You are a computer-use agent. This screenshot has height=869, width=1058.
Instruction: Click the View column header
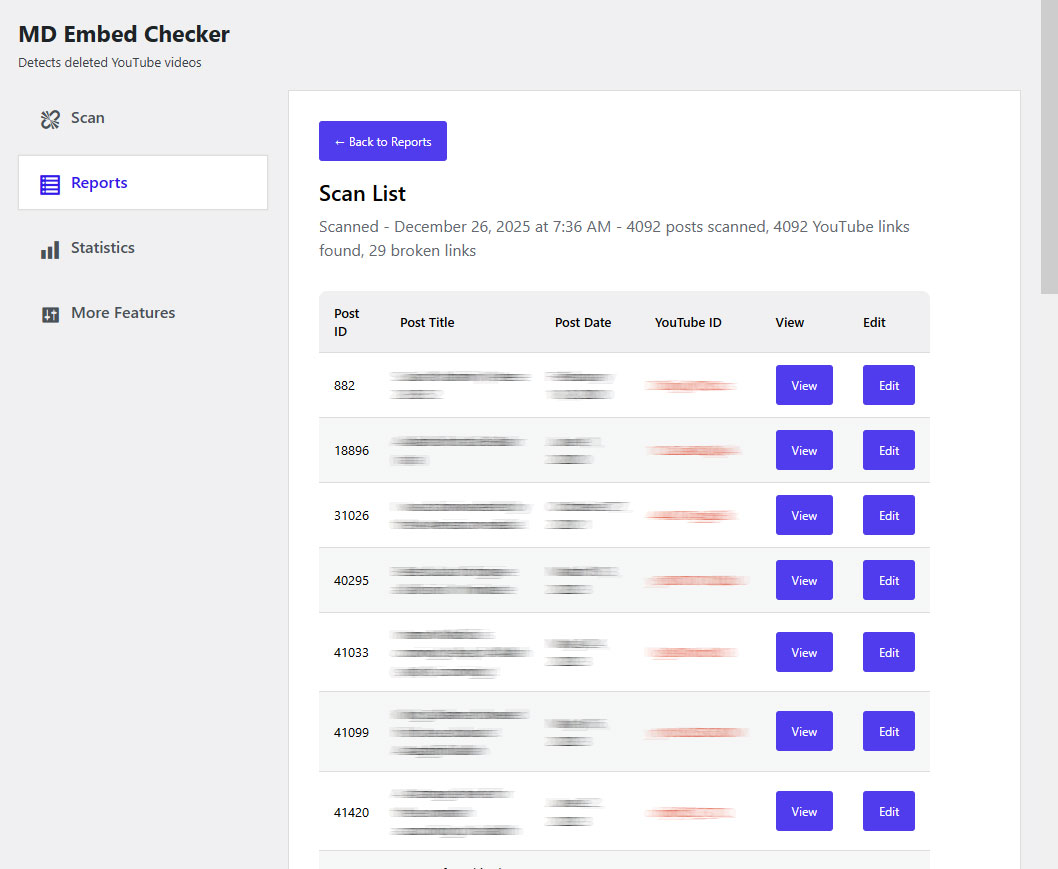pos(789,323)
